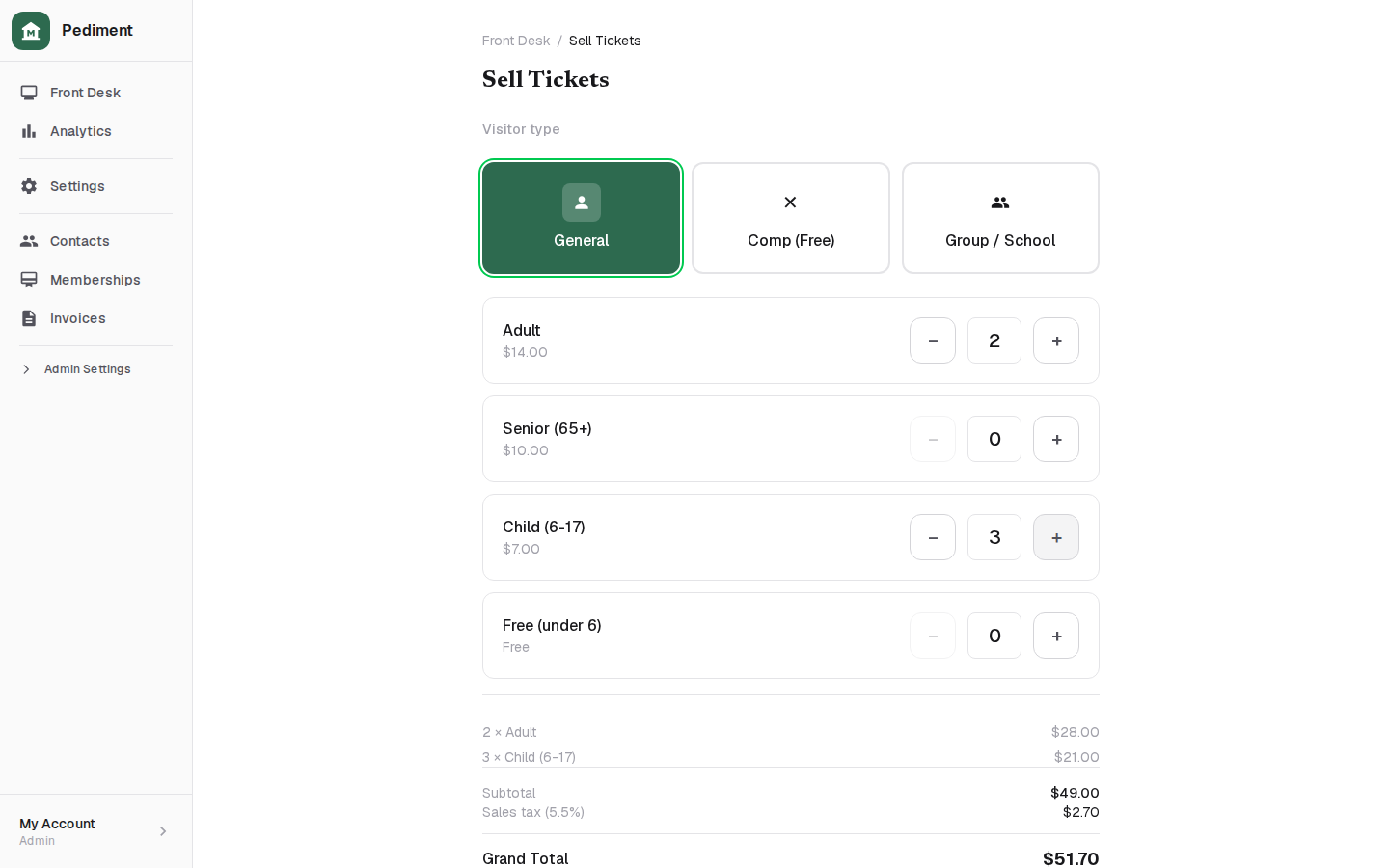Screen dimensions: 1389x868
Task: Add a Child (6-17) ticket
Action: (1056, 537)
